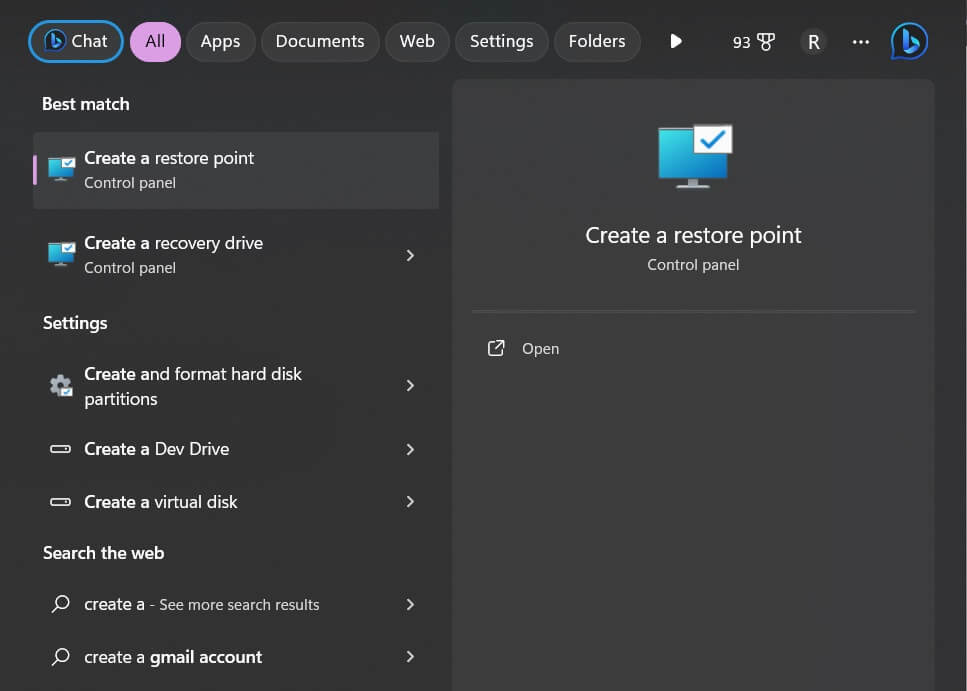Open the three-dot more options menu
967x691 pixels.
point(860,42)
